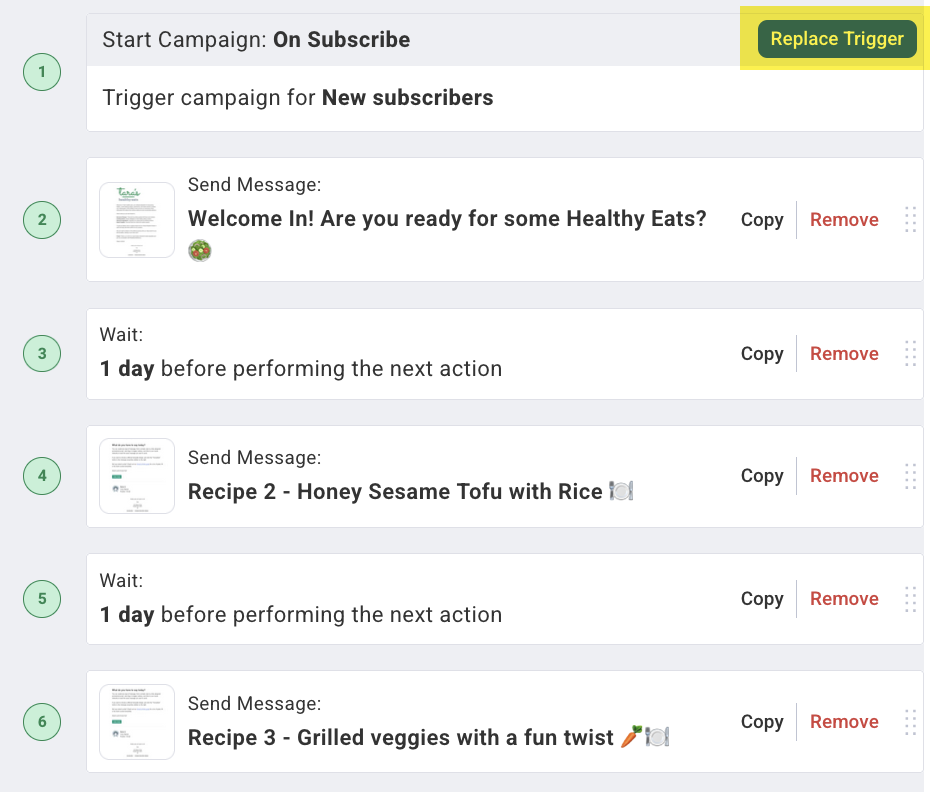This screenshot has height=792, width=944.
Task: Copy the first 1 day wait step
Action: [762, 354]
